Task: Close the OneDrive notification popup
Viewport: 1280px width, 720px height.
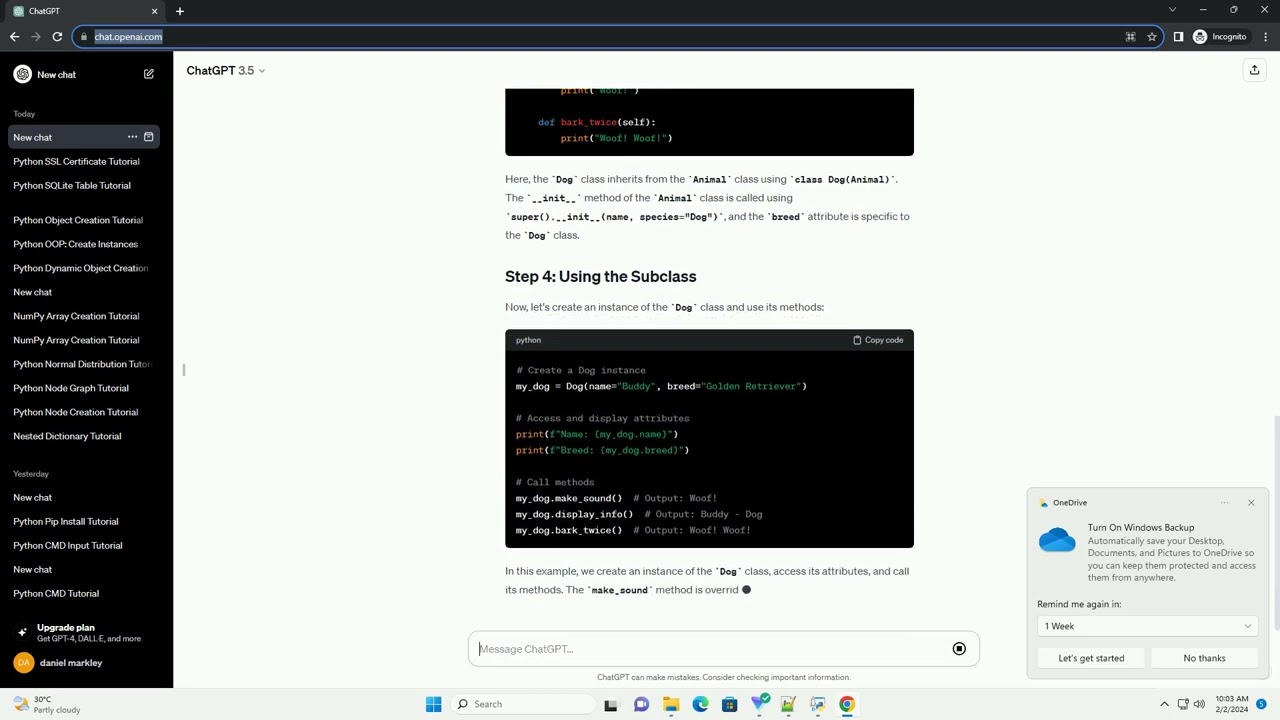Action: coord(1251,503)
